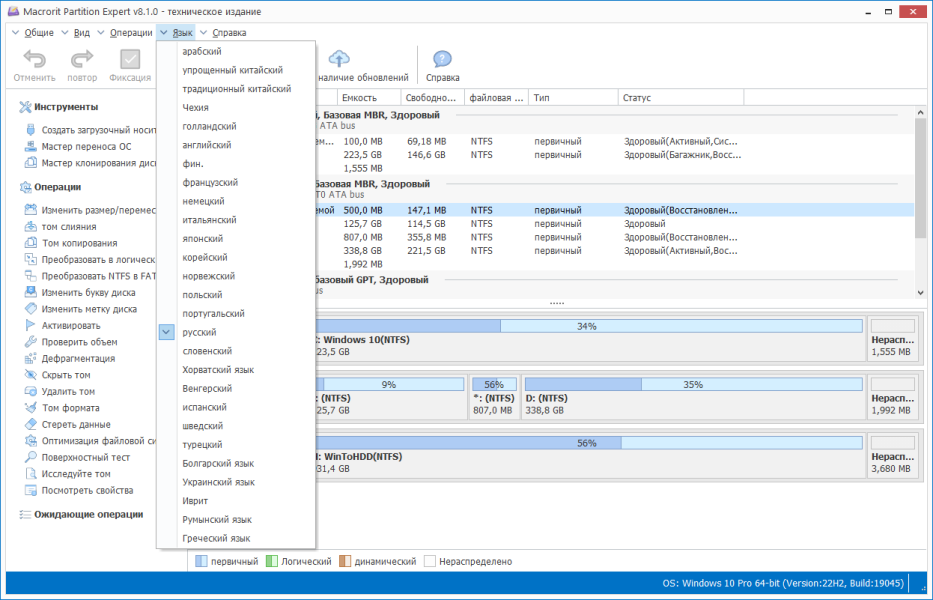Click the Тип column header
Viewport: 933px width, 600px height.
pyautogui.click(x=573, y=98)
